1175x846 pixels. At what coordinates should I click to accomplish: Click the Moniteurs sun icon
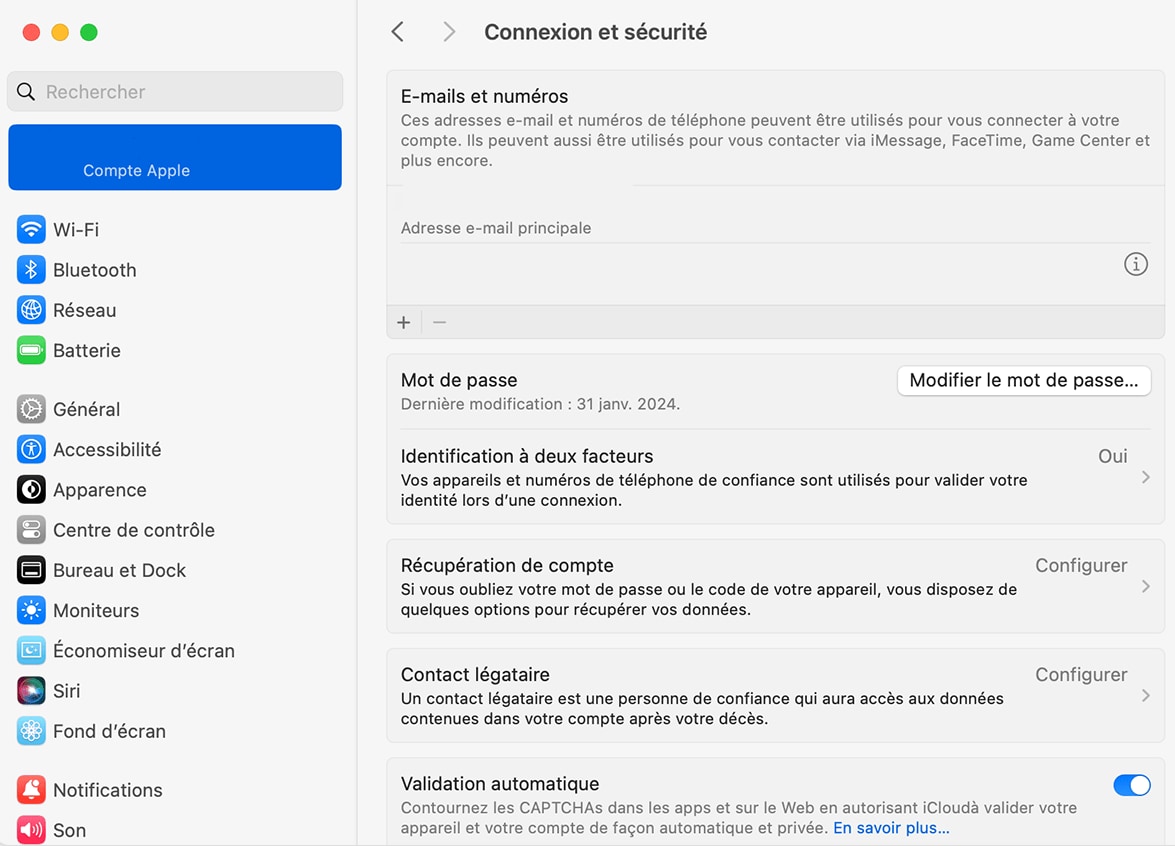click(x=31, y=611)
